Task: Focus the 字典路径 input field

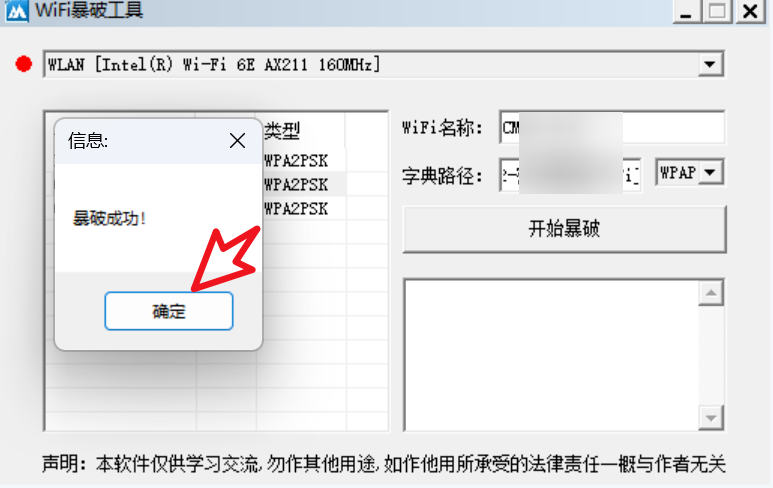Action: pyautogui.click(x=570, y=175)
